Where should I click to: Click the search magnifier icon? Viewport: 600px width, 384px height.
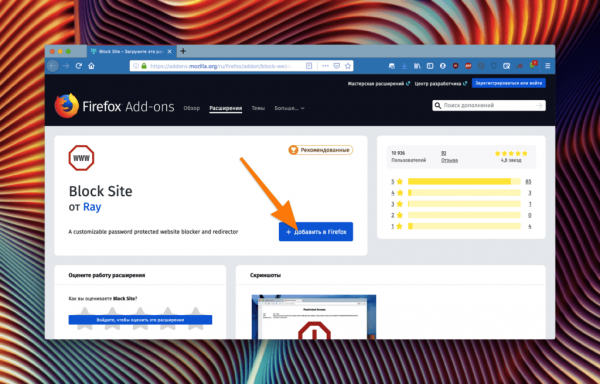pos(438,105)
